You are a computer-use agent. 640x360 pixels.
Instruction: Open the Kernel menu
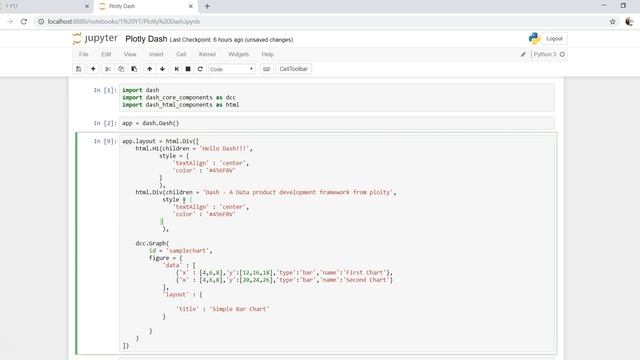(x=207, y=54)
